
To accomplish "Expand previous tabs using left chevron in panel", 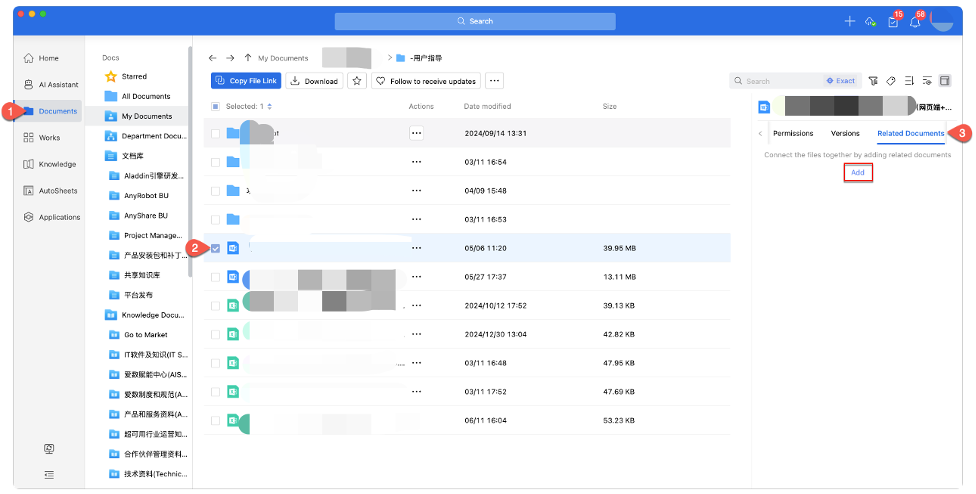I will click(x=760, y=133).
